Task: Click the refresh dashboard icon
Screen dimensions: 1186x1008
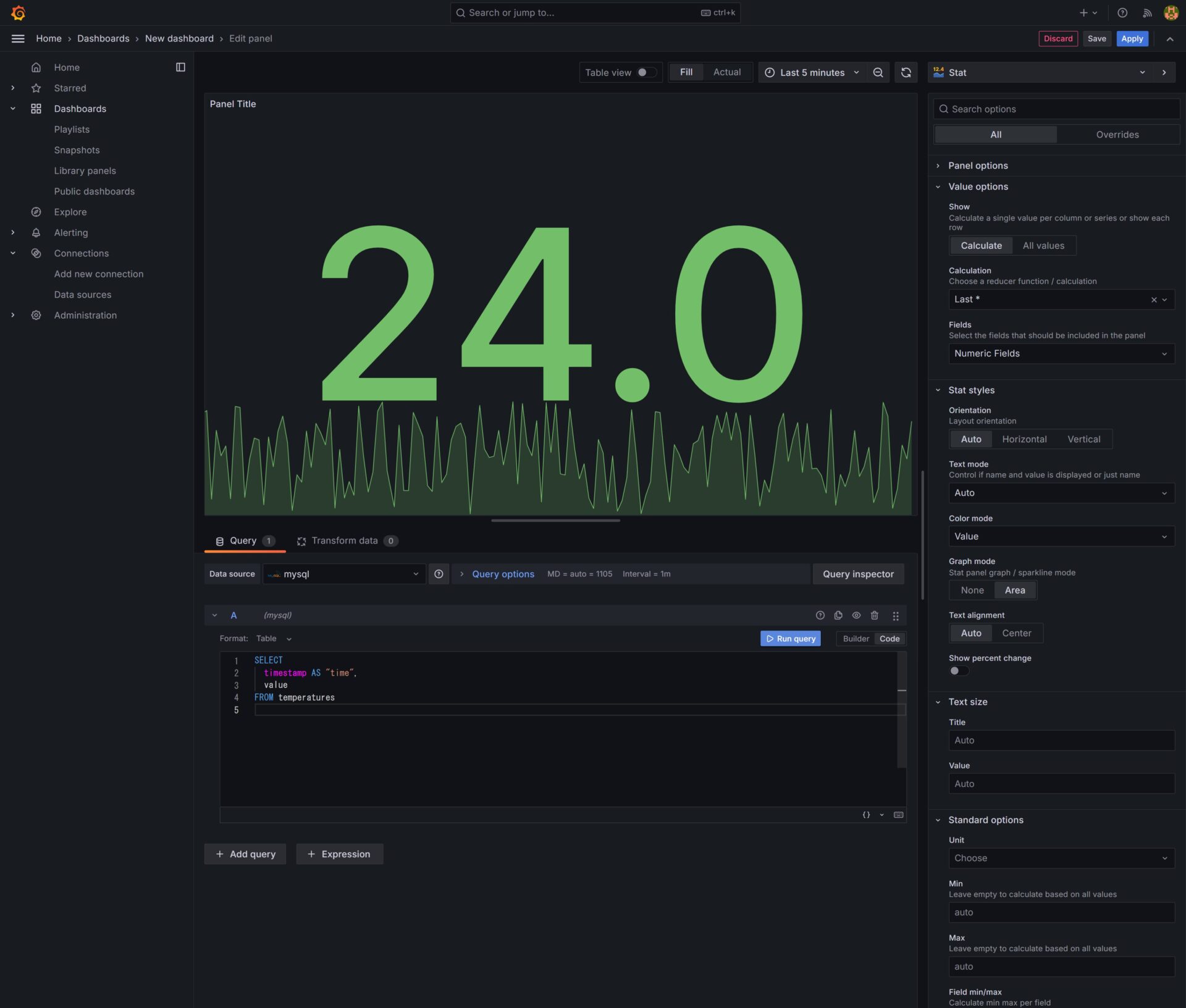Action: pos(906,72)
